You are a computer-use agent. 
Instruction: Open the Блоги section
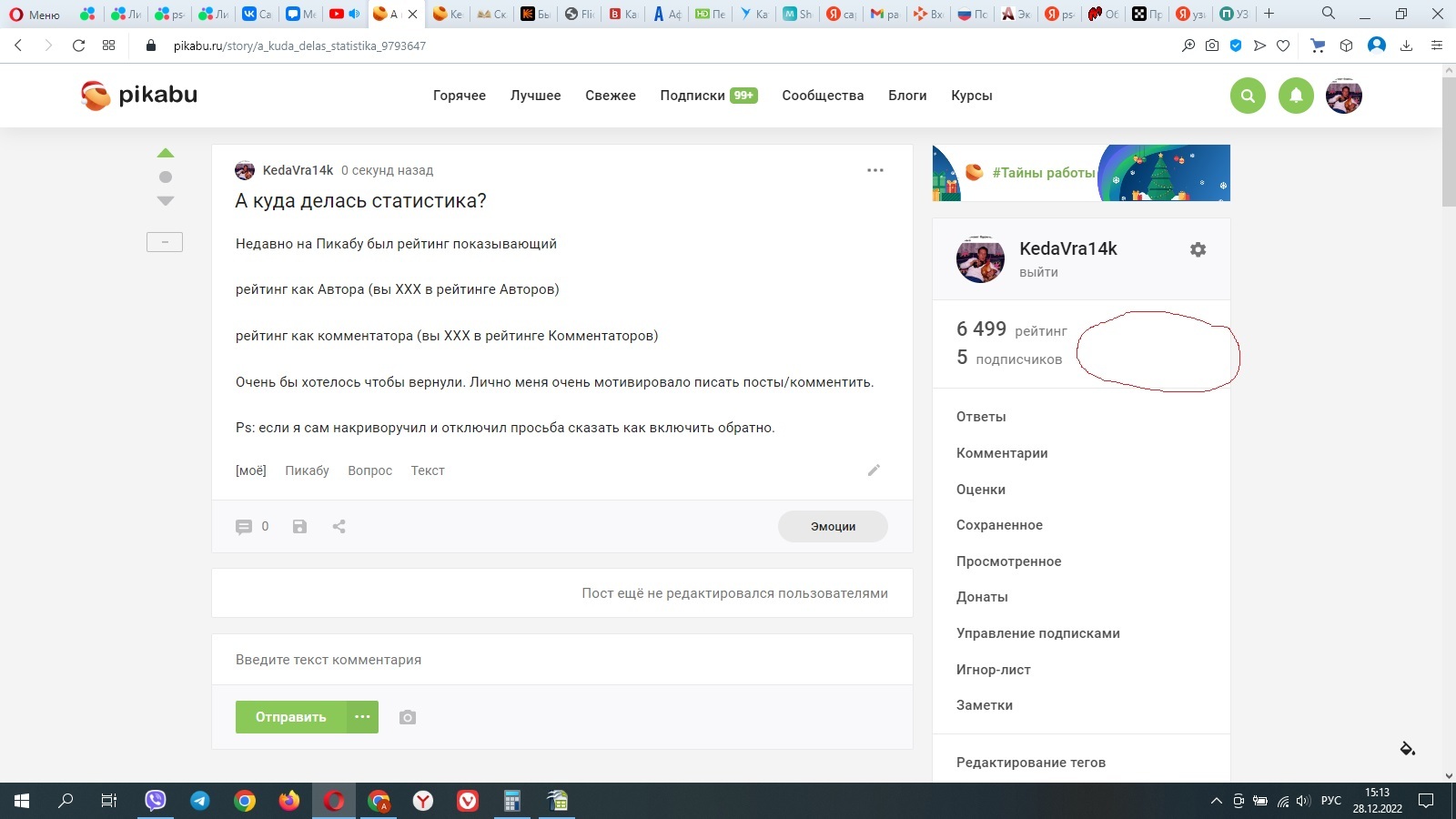coord(907,96)
